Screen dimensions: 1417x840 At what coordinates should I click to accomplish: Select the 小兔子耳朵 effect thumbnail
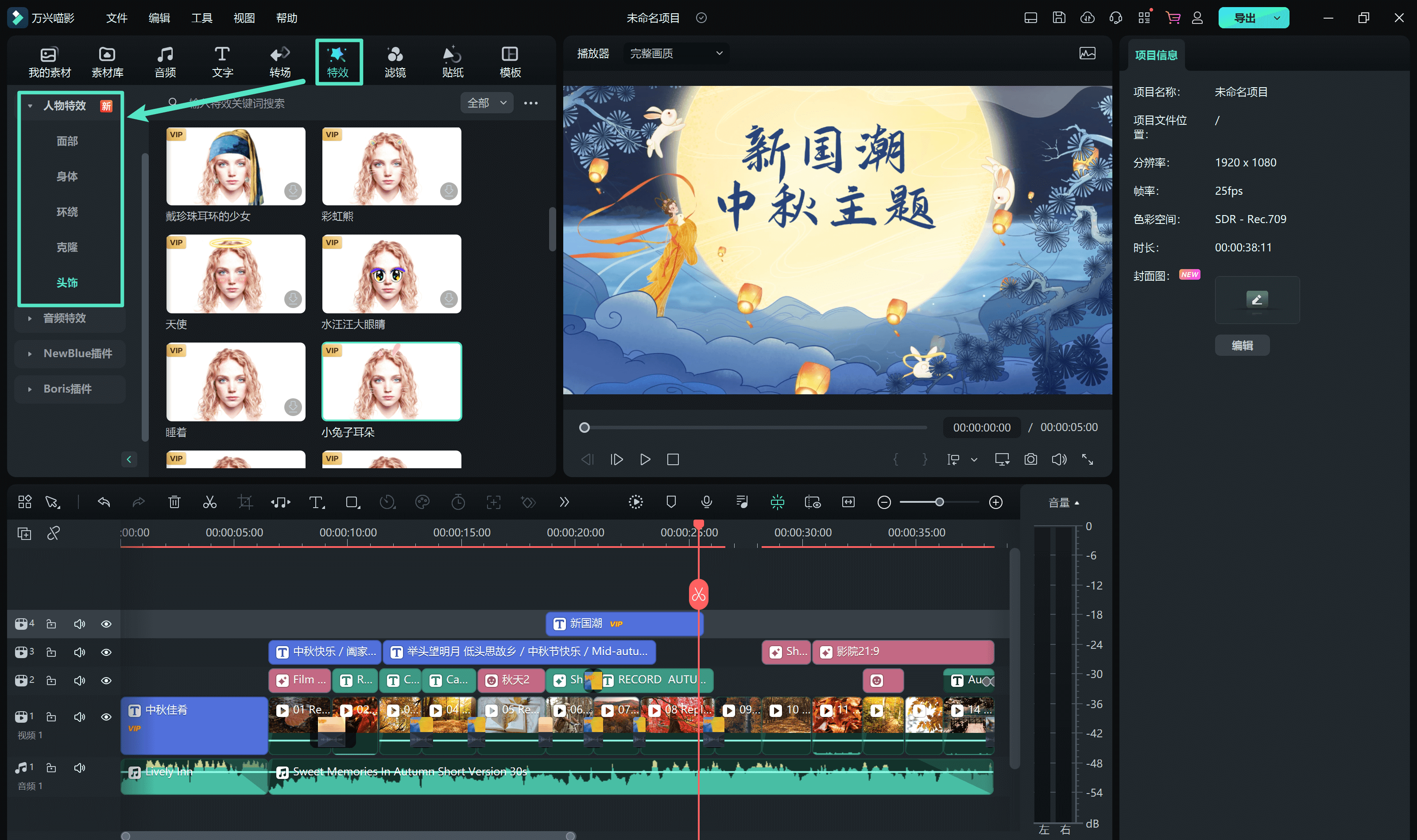pos(392,381)
